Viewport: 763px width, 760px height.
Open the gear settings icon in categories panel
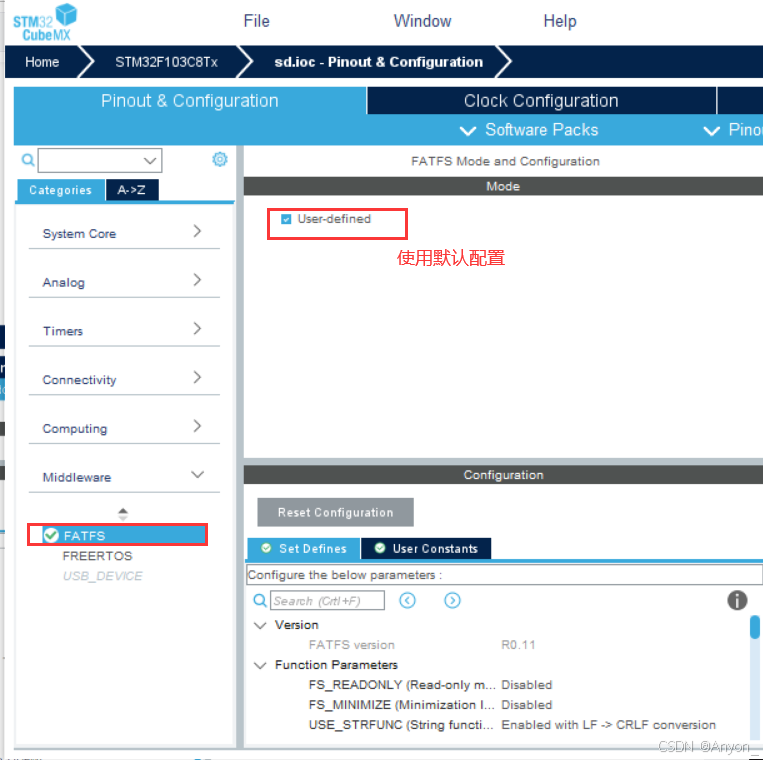click(220, 159)
